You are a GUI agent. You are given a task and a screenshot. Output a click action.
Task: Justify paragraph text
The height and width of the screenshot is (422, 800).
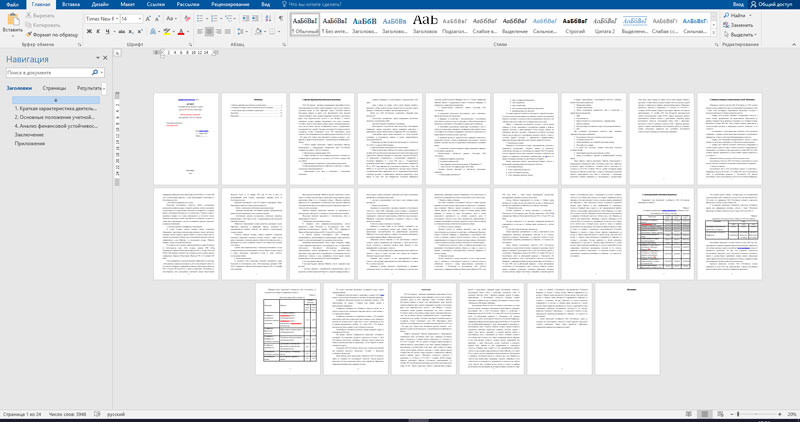(228, 32)
